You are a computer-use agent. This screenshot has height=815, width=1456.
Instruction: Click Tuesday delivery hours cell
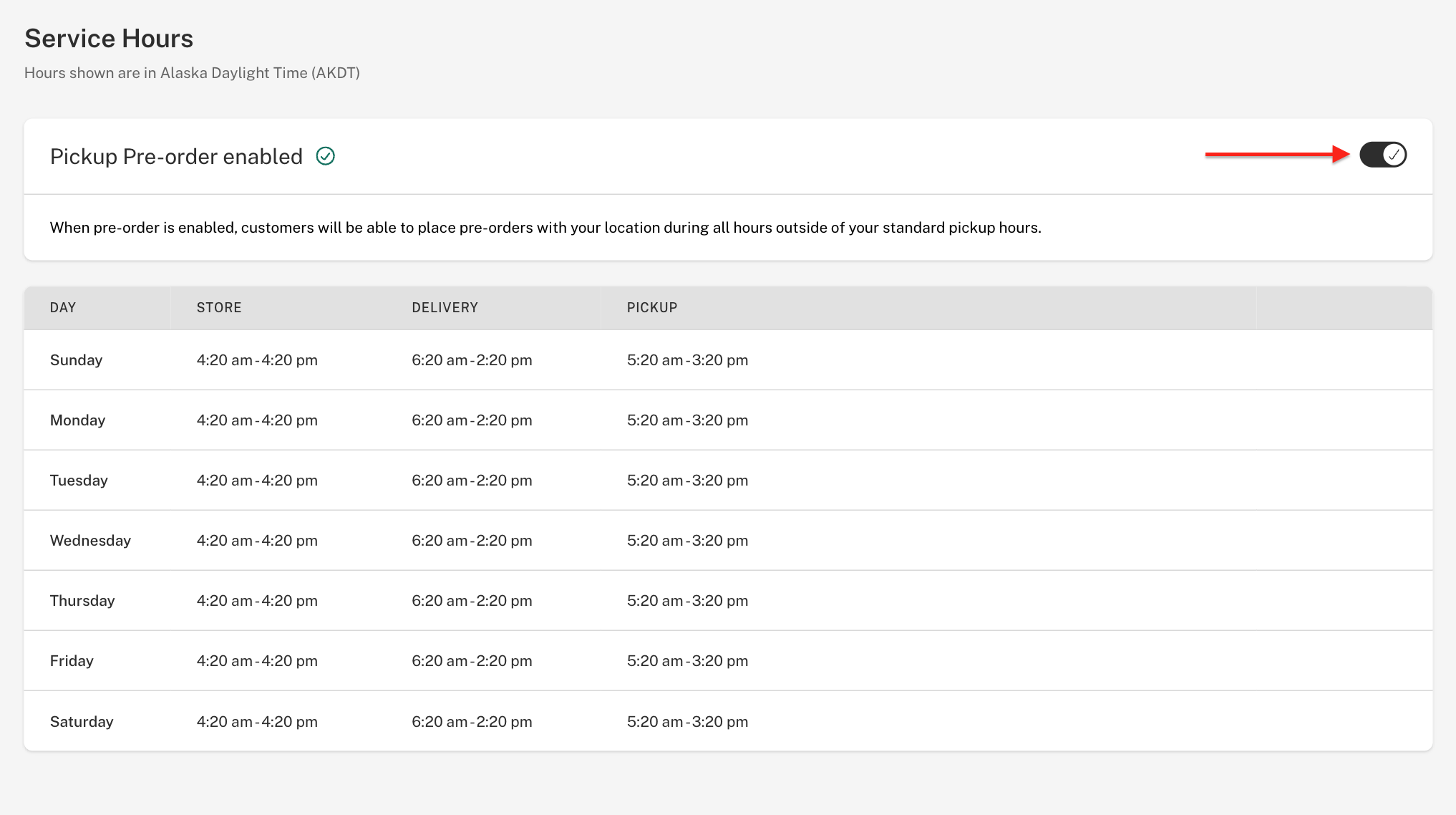[x=472, y=481]
